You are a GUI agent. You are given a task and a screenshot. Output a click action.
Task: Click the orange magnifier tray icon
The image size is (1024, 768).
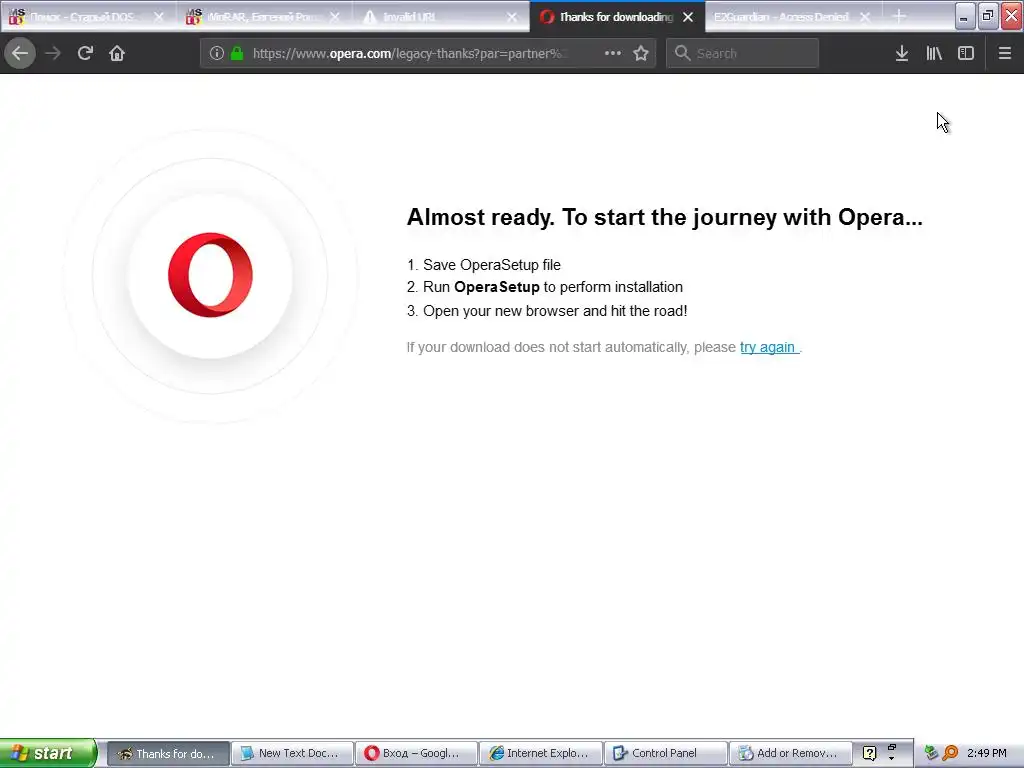click(x=950, y=753)
